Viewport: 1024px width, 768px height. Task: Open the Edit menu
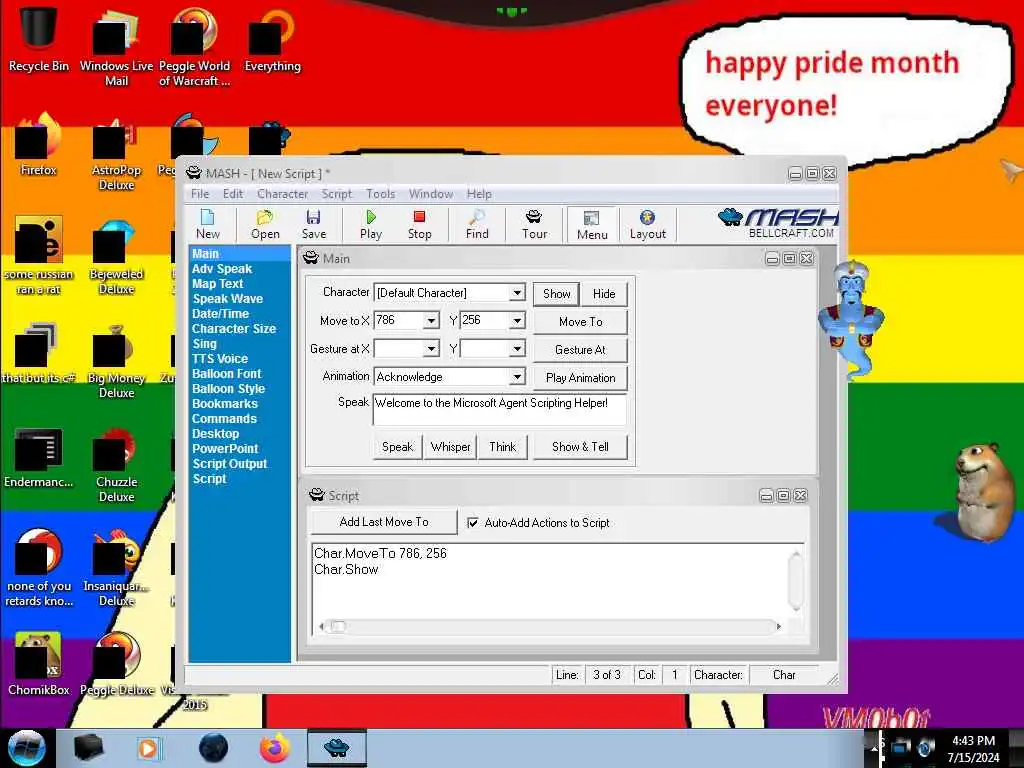pos(232,194)
